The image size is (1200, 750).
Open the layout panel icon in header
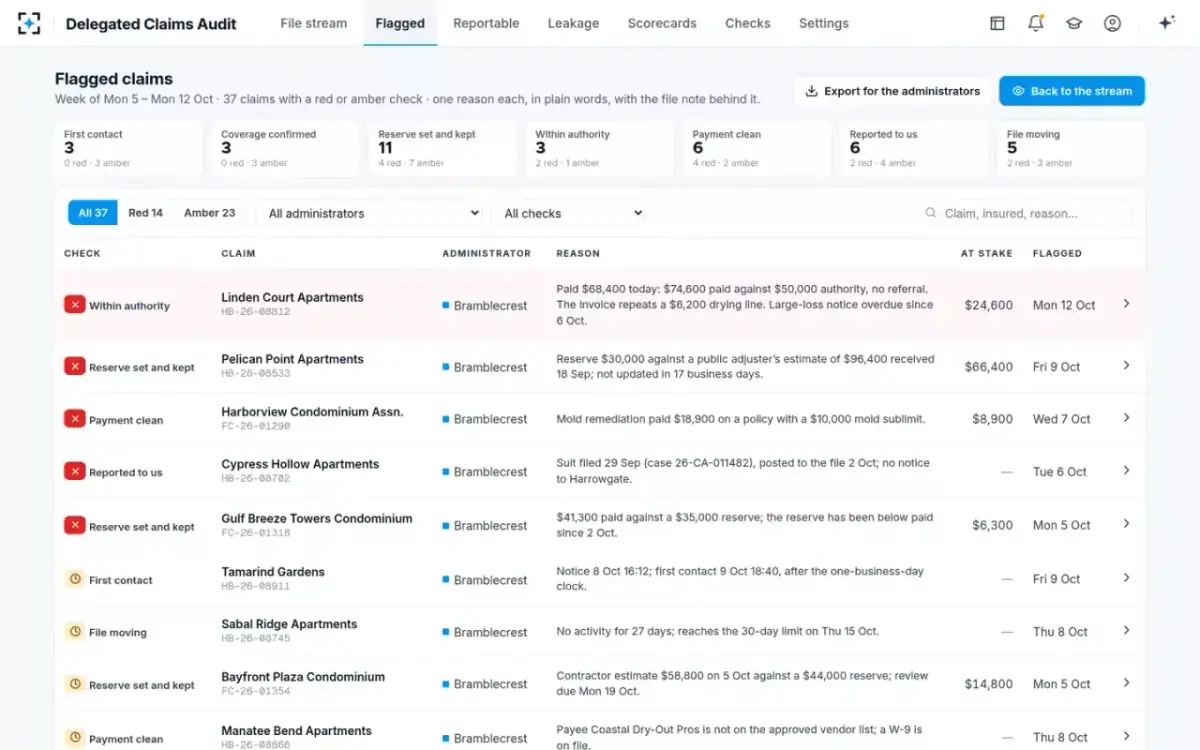[997, 23]
